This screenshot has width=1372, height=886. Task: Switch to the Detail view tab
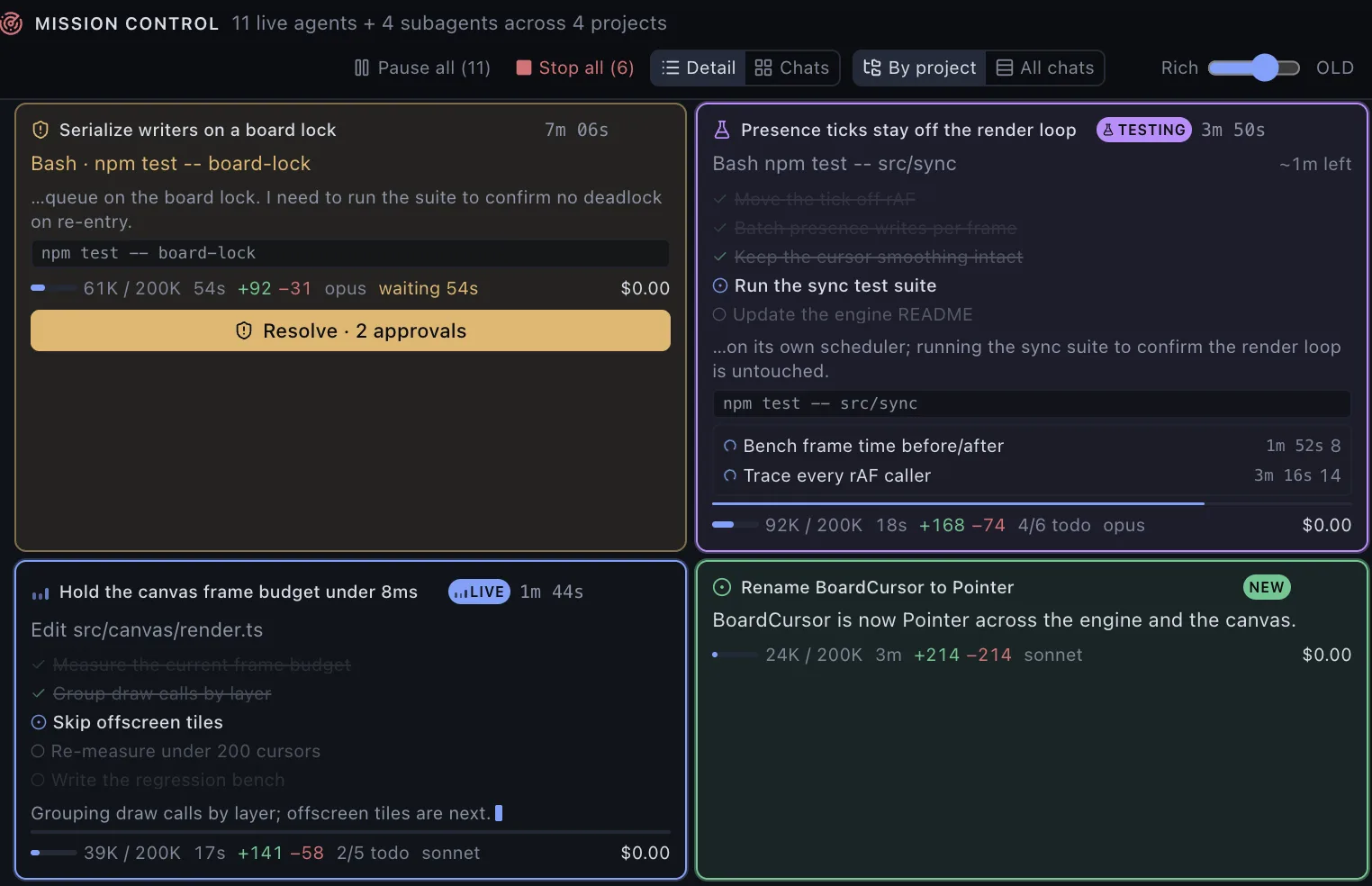pos(699,68)
